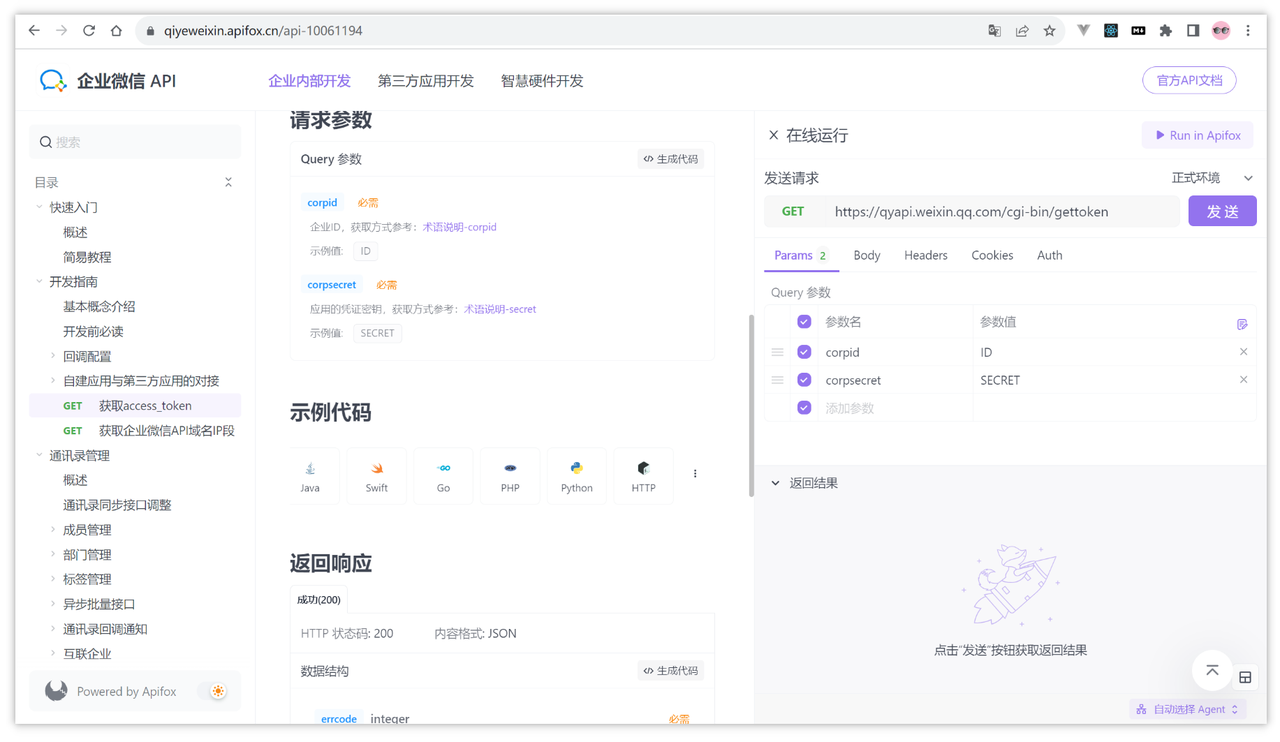
Task: Click the 官方API文档 button
Action: click(x=1189, y=81)
